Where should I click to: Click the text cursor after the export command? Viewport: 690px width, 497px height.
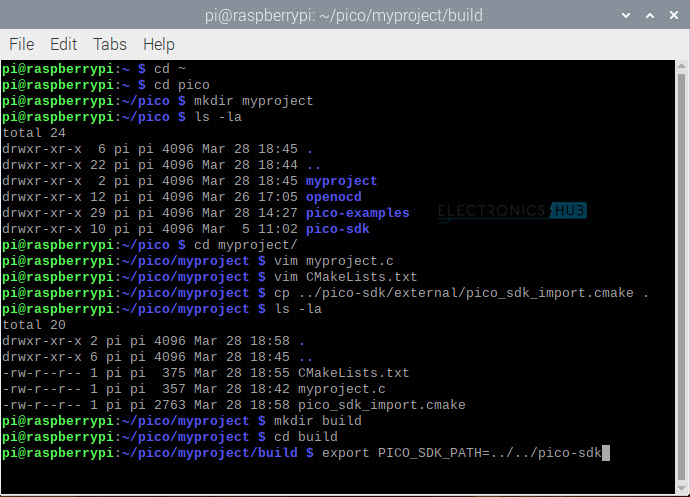[606, 453]
